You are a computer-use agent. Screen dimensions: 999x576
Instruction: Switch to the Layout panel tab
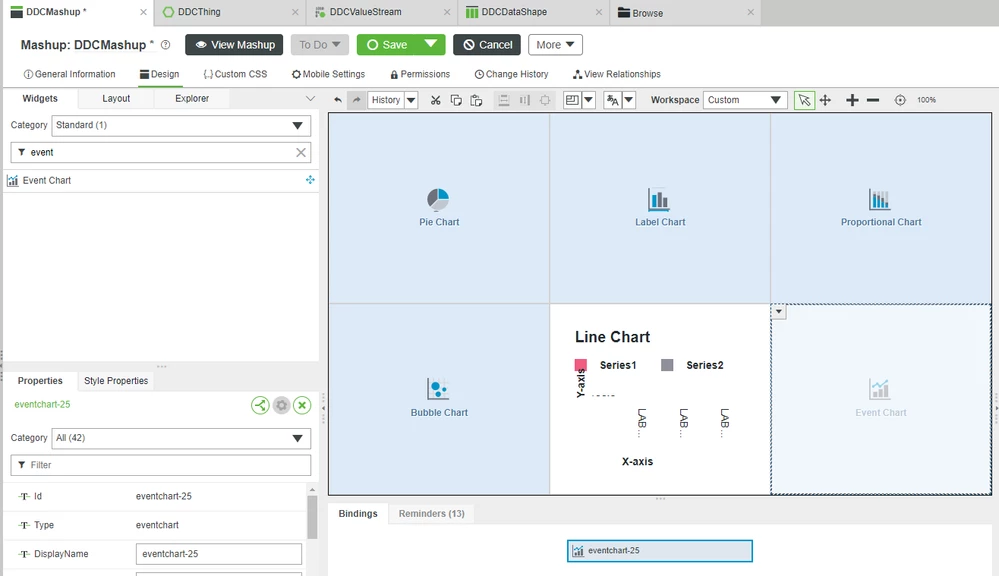tap(116, 99)
